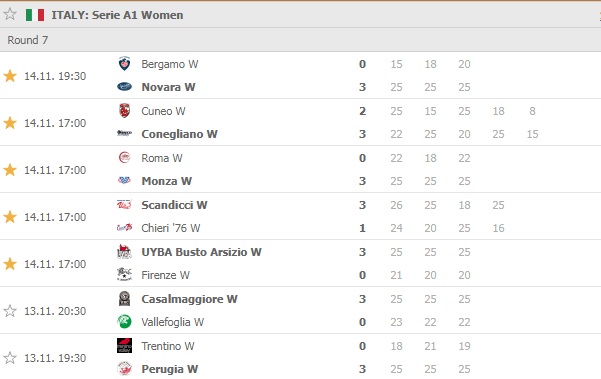
Task: Favorite the Trentino W vs Perugia W match
Action: [x=10, y=358]
